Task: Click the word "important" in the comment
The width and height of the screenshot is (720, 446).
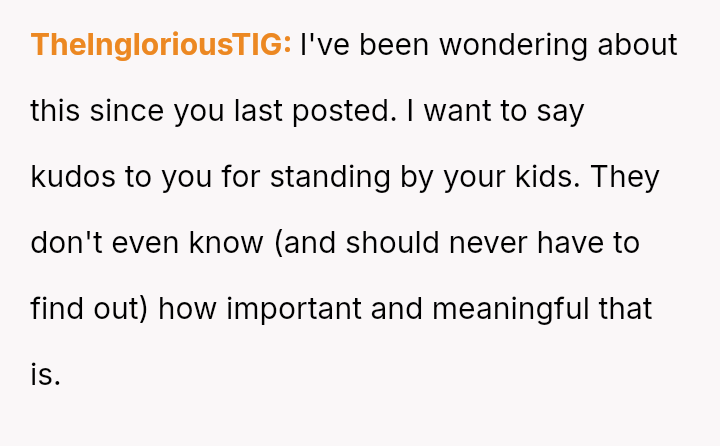Action: (x=294, y=309)
